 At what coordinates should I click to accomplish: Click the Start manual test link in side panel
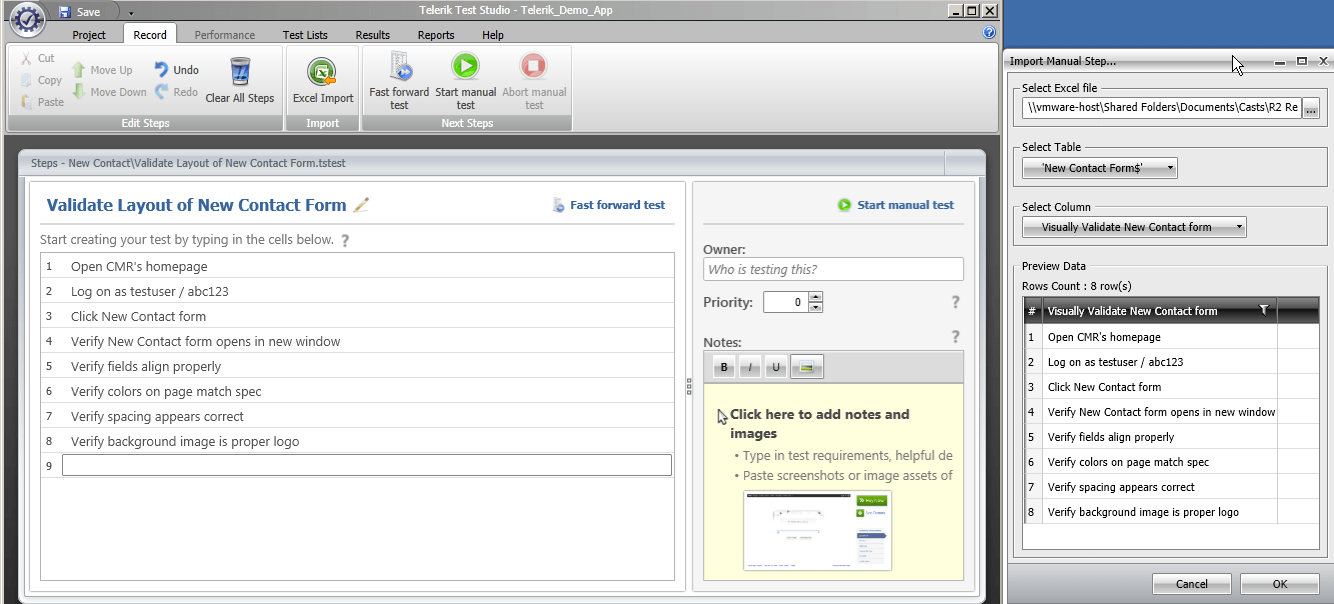coord(896,205)
